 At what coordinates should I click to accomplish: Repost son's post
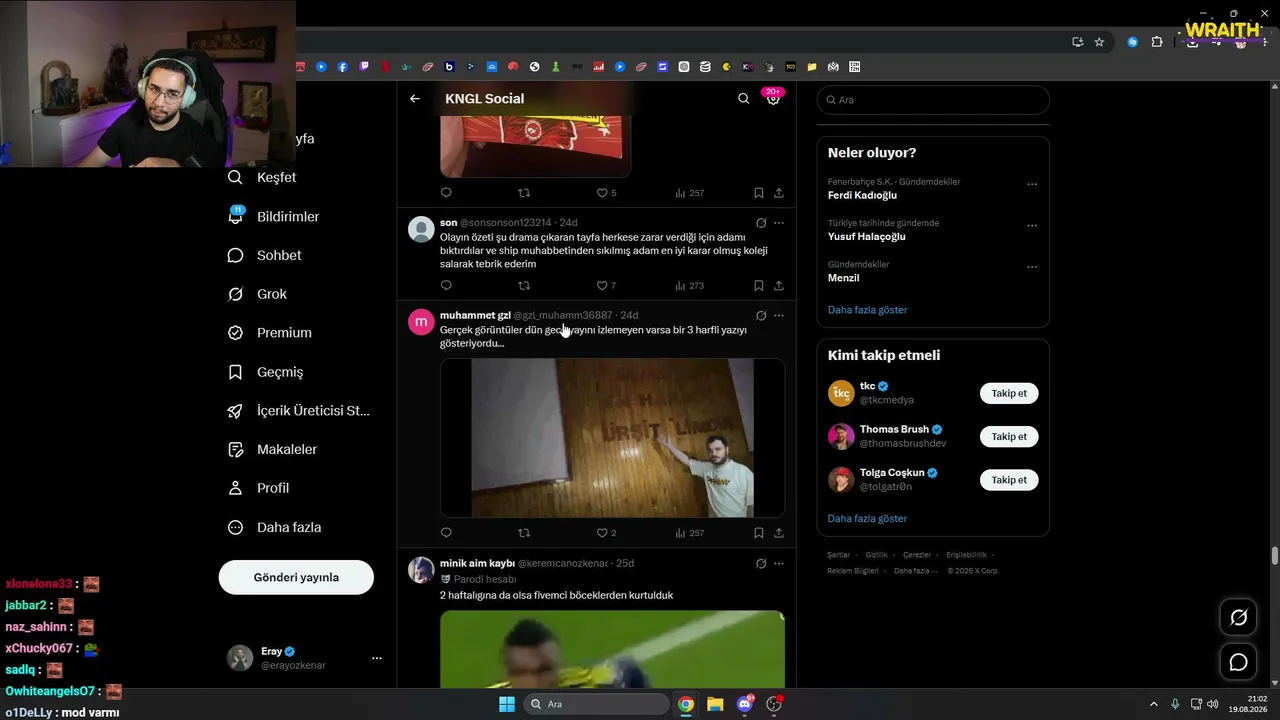524,285
